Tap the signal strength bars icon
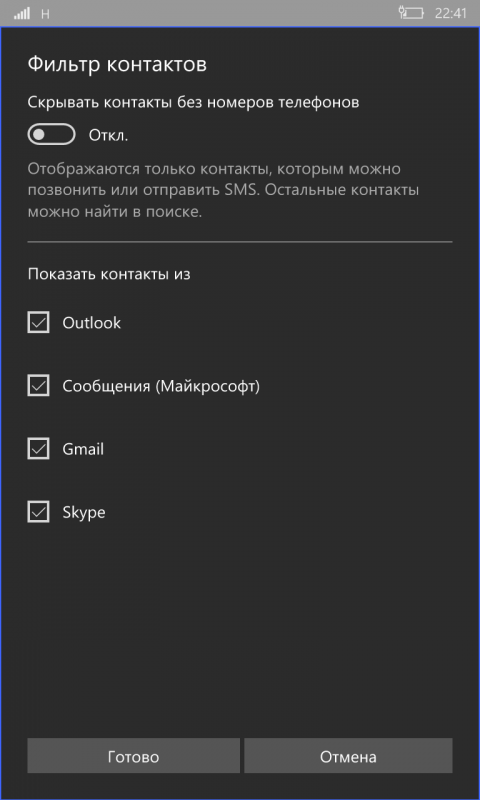480x800 pixels. 21,13
